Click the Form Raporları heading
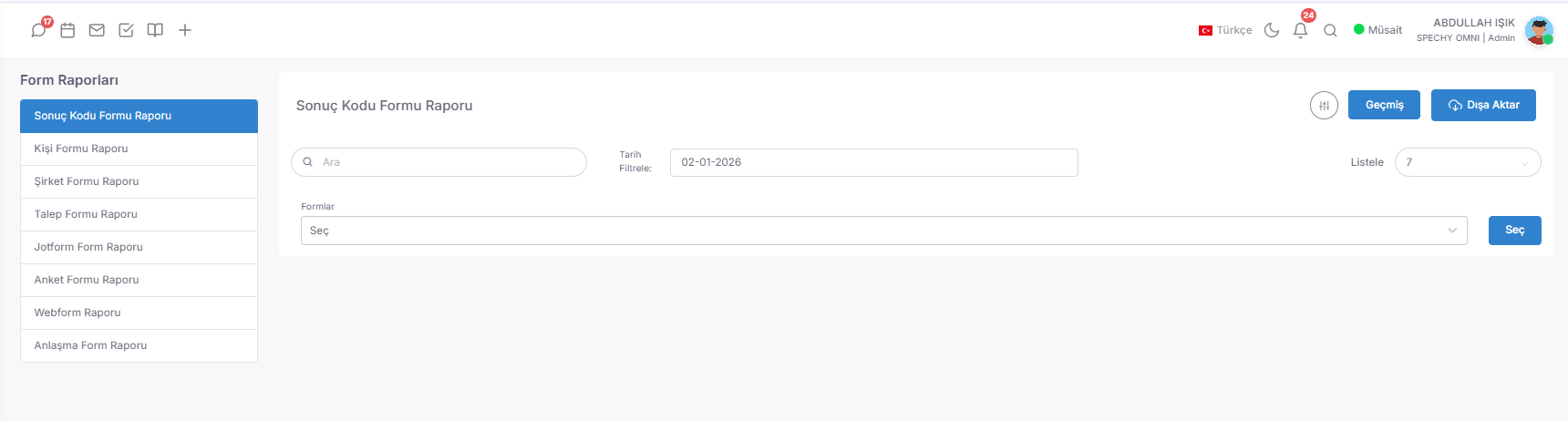Viewport: 1568px width, 421px height. (69, 80)
